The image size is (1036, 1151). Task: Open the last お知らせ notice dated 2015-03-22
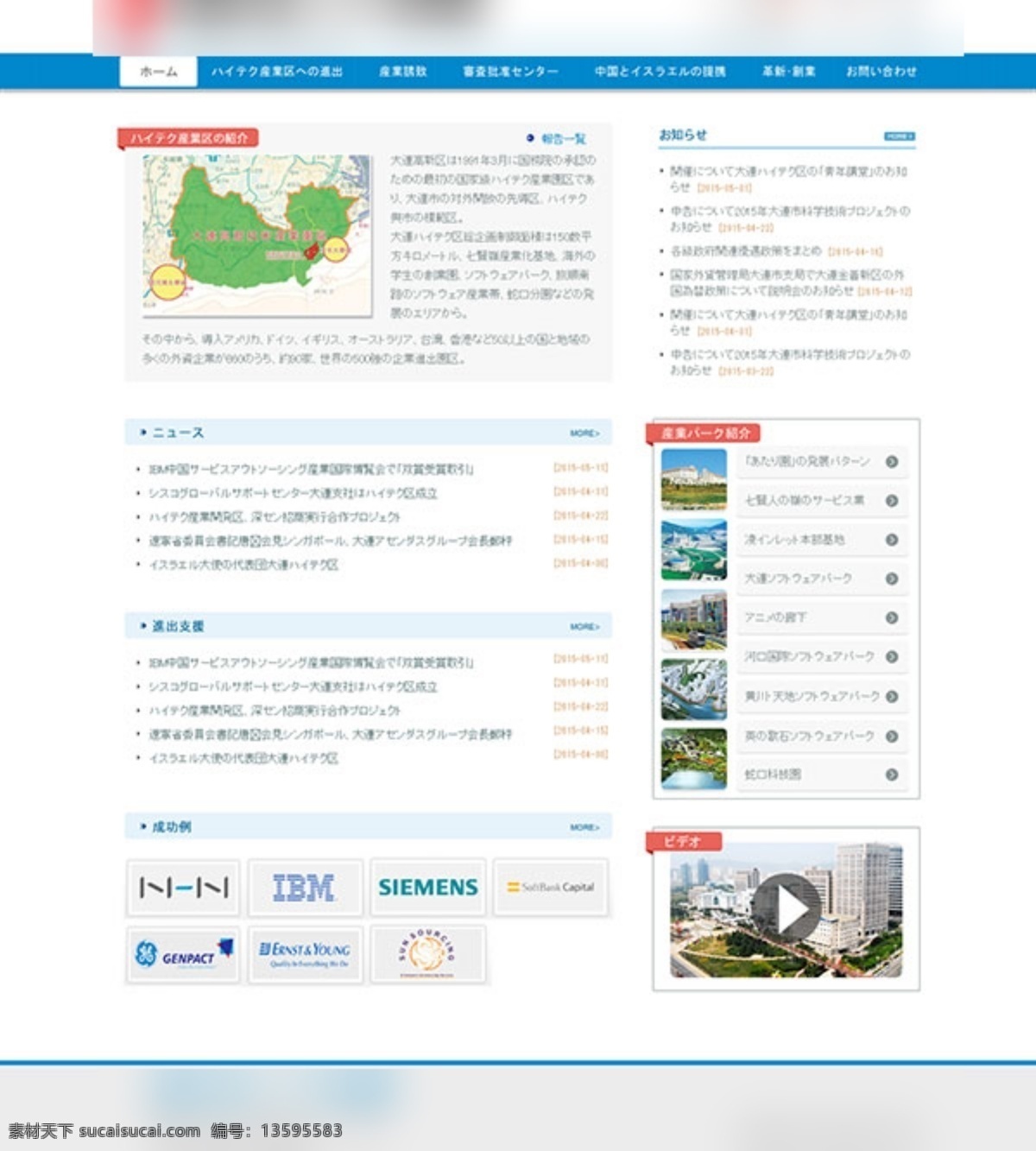(x=790, y=362)
